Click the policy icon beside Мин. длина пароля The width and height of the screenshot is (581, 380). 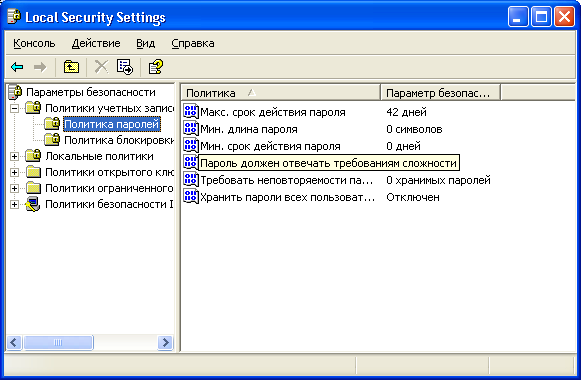[191, 129]
